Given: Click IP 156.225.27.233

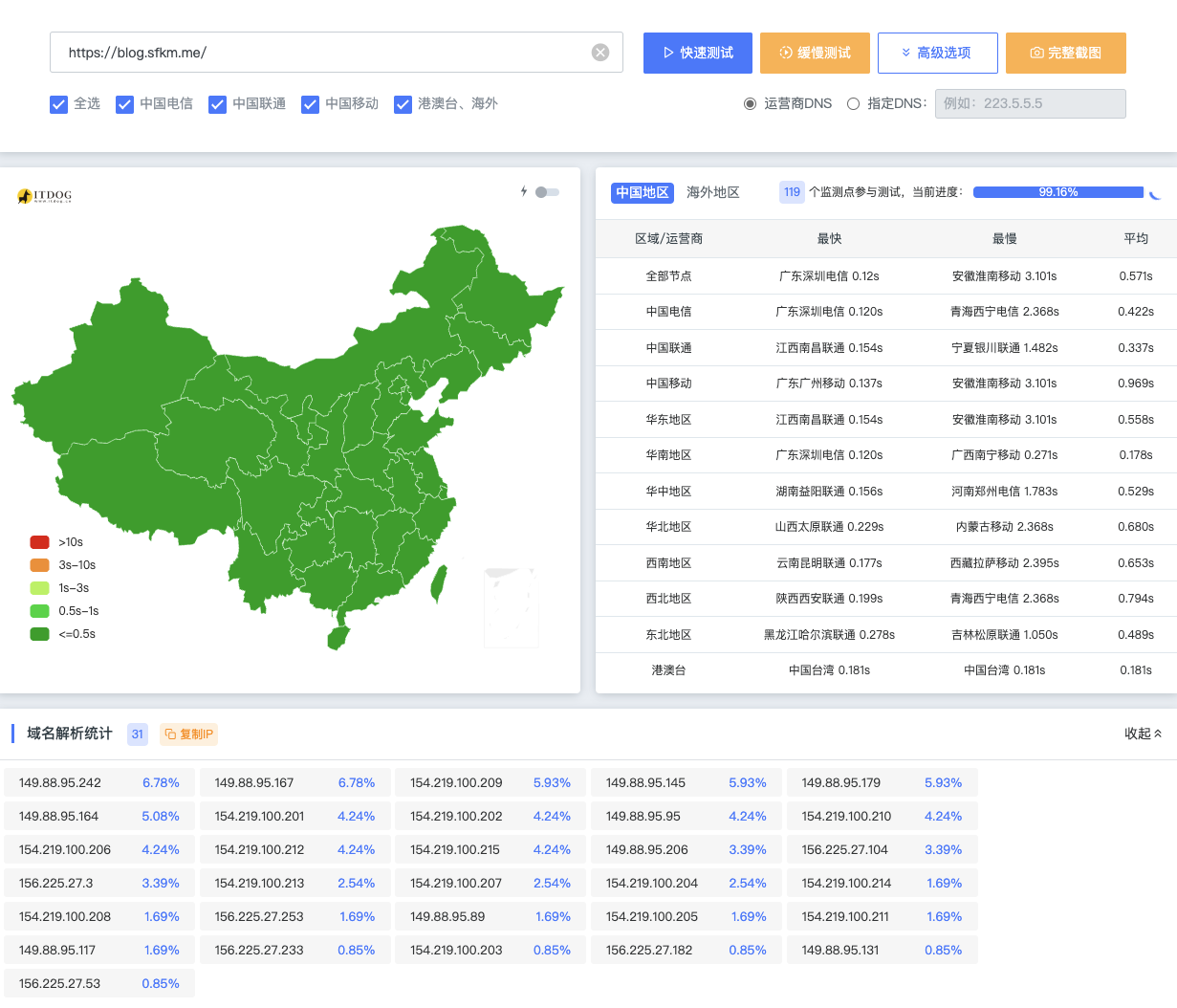Looking at the screenshot, I should [x=259, y=951].
